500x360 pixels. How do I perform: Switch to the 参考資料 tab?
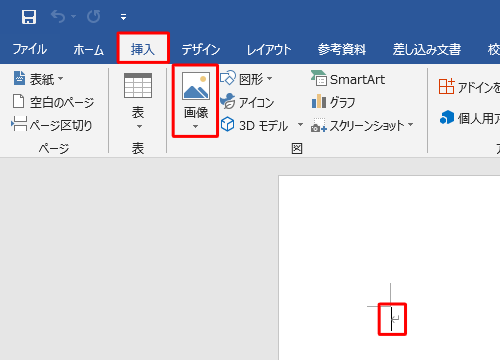click(342, 49)
